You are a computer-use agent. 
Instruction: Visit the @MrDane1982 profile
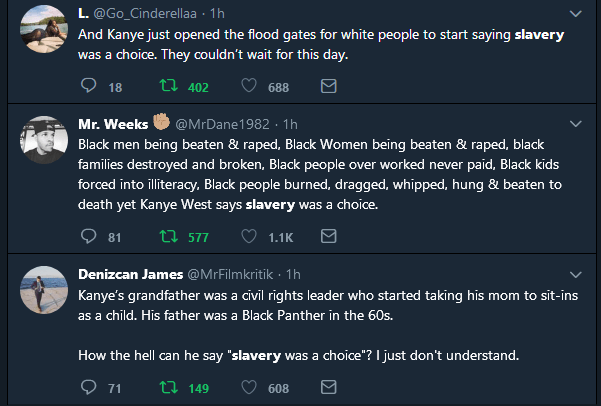click(226, 124)
